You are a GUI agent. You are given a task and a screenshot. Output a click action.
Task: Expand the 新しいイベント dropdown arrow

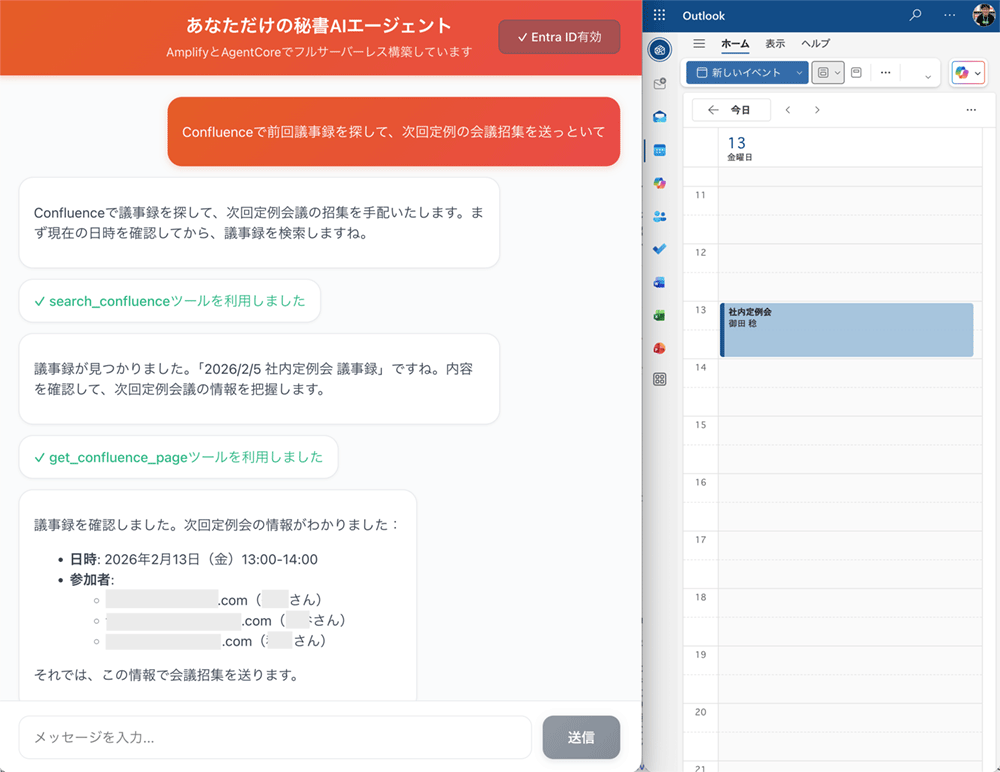(x=798, y=72)
